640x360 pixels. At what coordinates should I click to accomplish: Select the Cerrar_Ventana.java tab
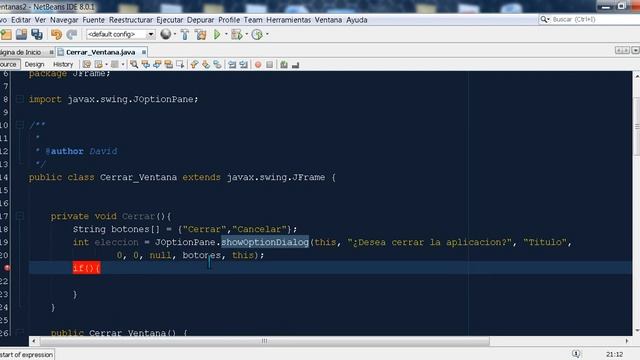(100, 52)
